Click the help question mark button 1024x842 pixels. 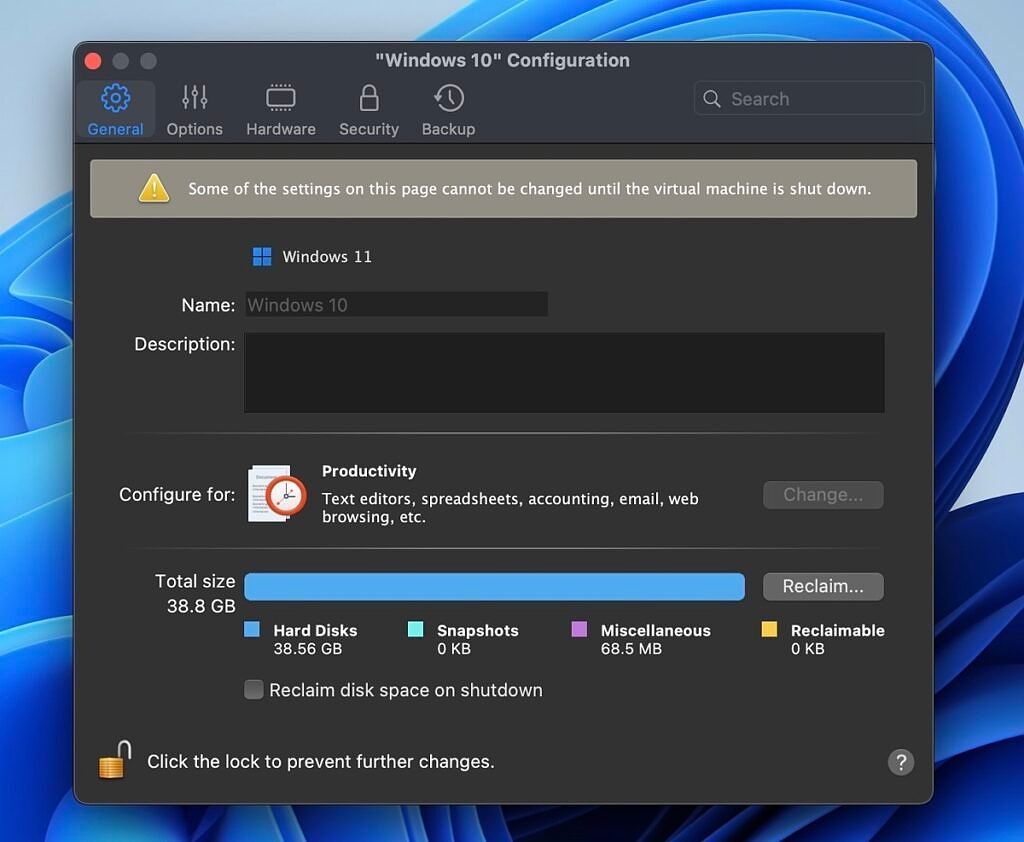900,762
